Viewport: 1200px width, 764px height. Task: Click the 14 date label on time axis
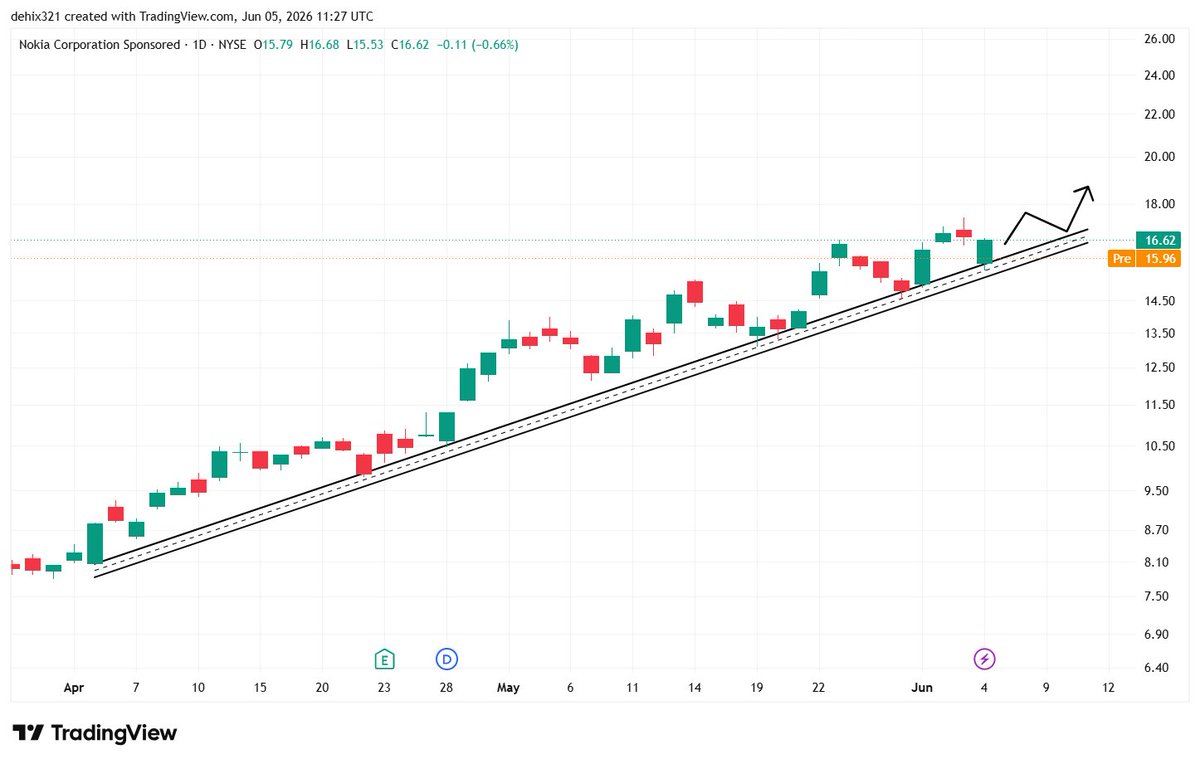coord(694,688)
